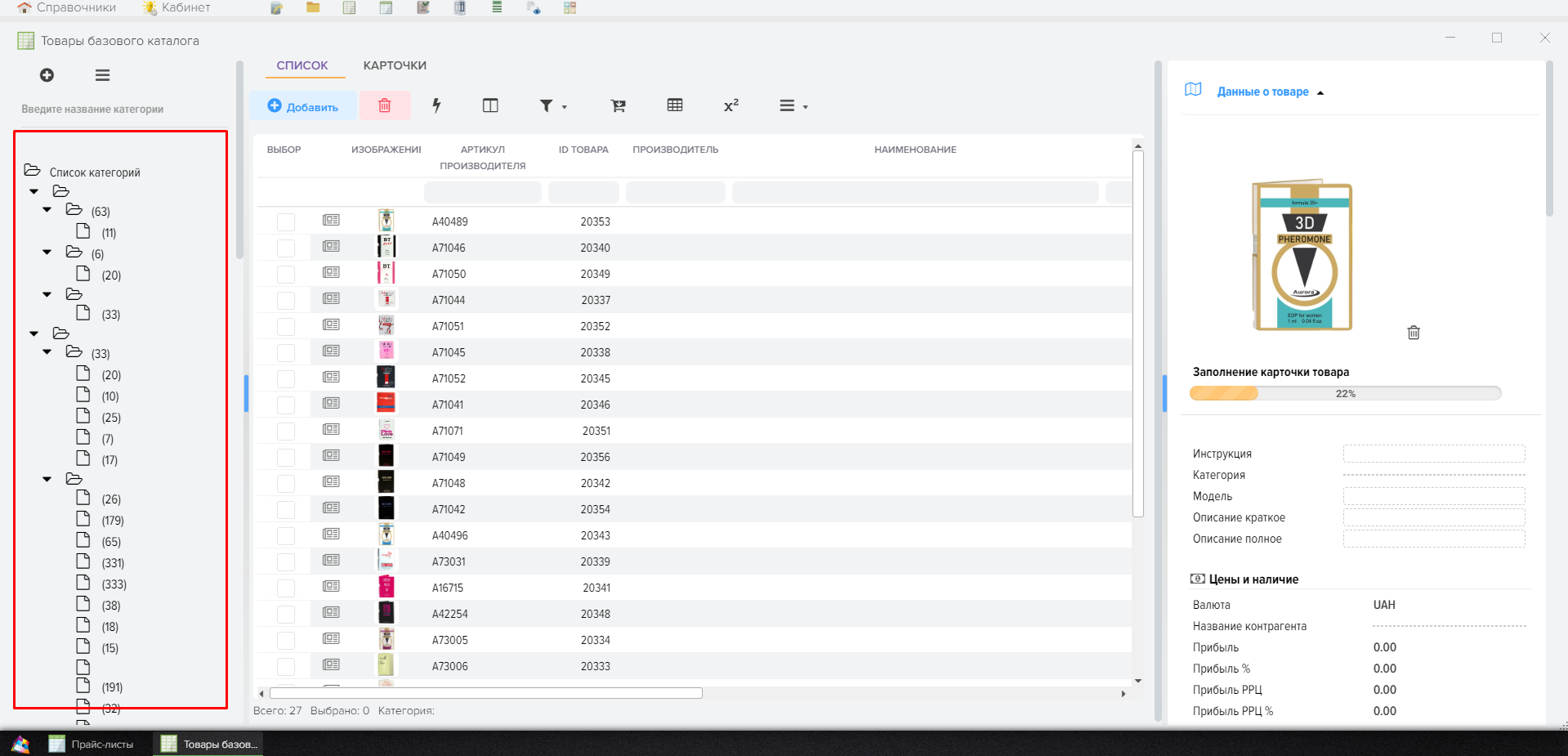Click the table's horizontal scrollbar
1568x756 pixels.
[x=486, y=693]
